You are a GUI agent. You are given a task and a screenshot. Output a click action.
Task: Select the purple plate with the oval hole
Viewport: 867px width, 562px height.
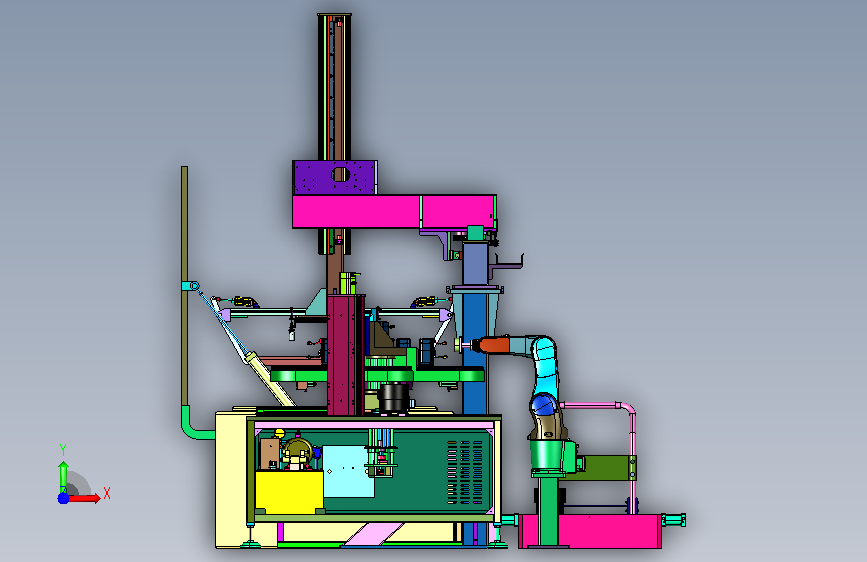335,177
